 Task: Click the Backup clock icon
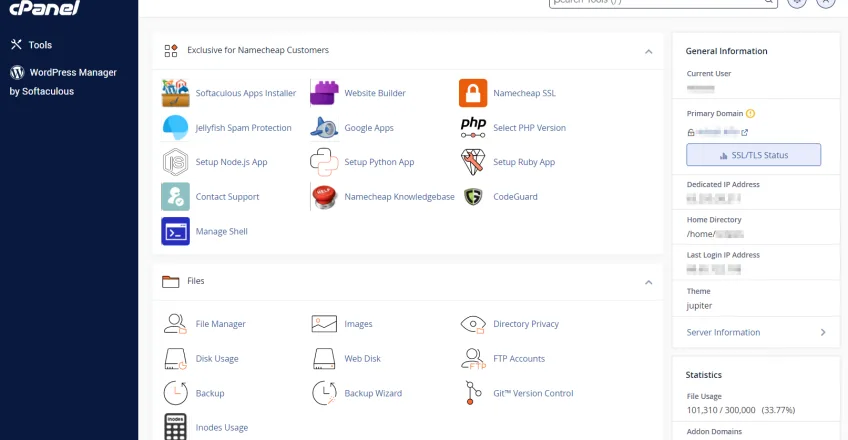(x=175, y=393)
